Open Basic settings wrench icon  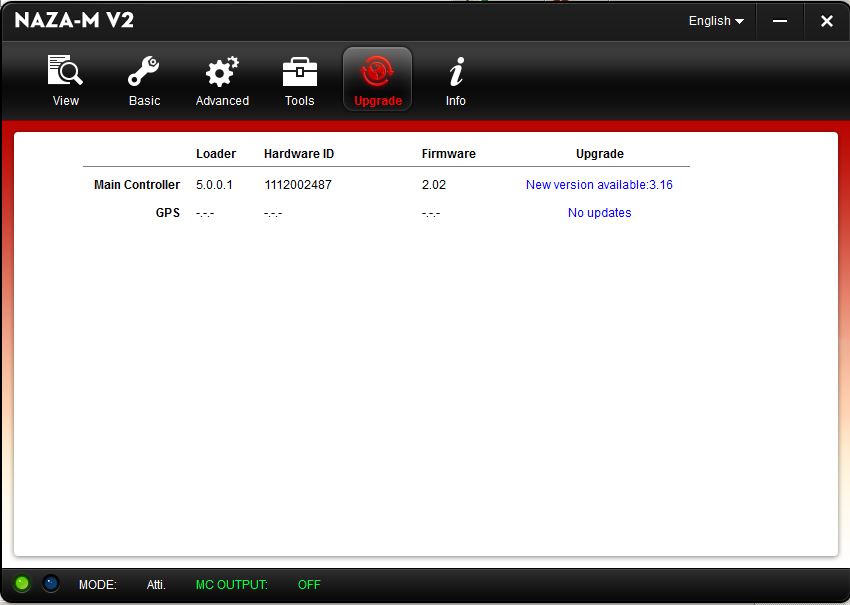[144, 73]
